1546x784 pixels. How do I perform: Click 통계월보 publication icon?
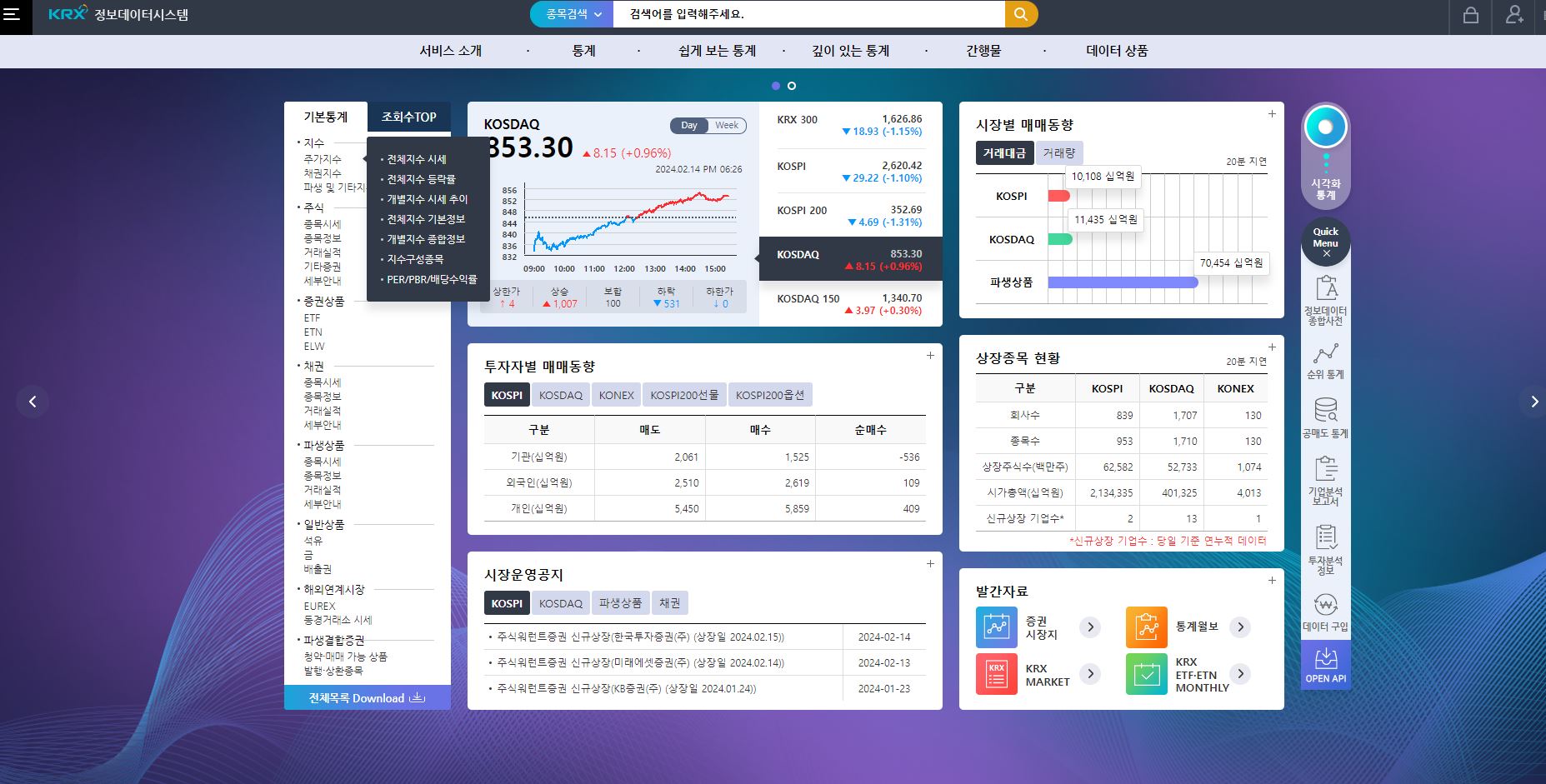1147,627
